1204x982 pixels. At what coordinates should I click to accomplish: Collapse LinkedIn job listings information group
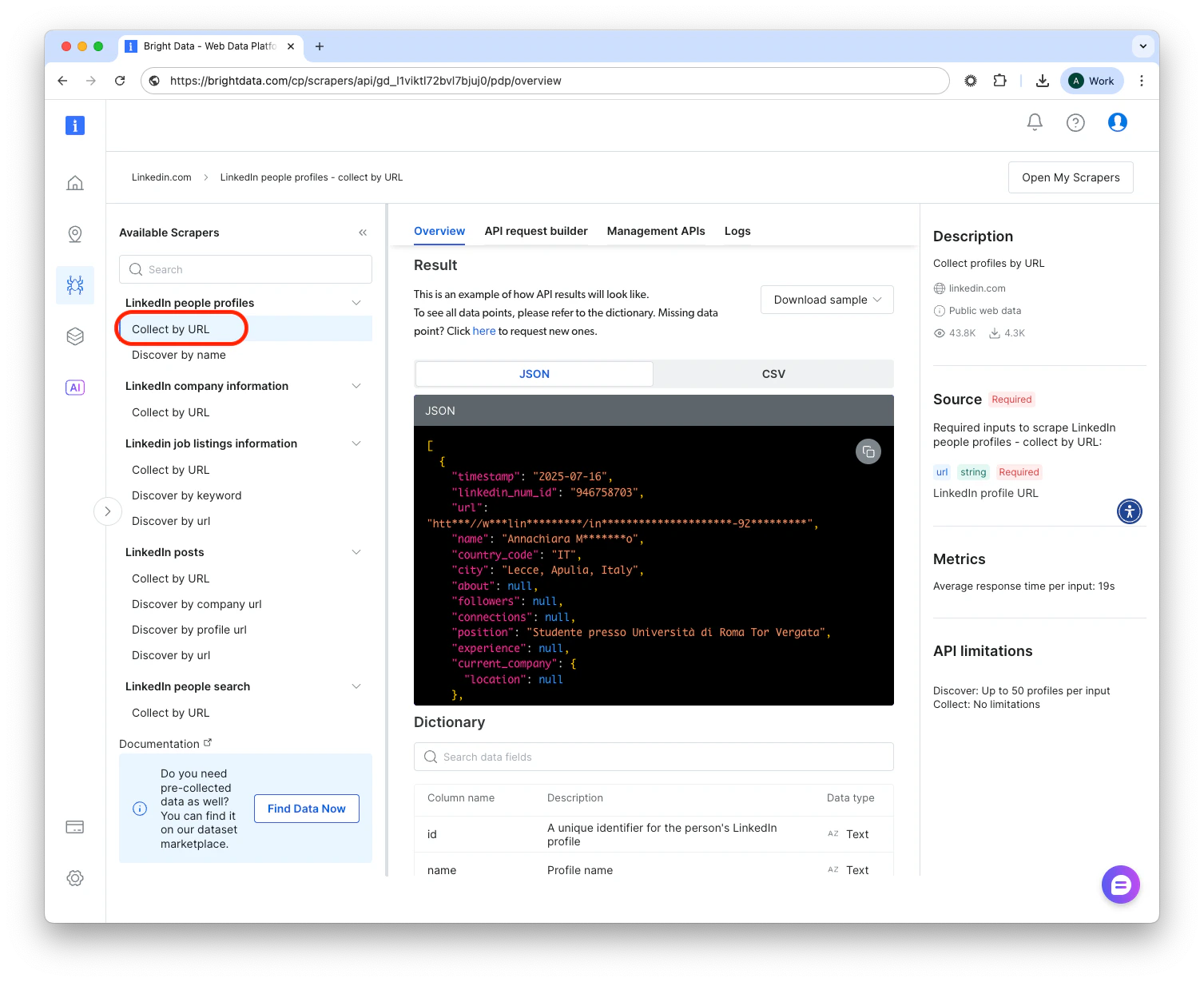356,443
